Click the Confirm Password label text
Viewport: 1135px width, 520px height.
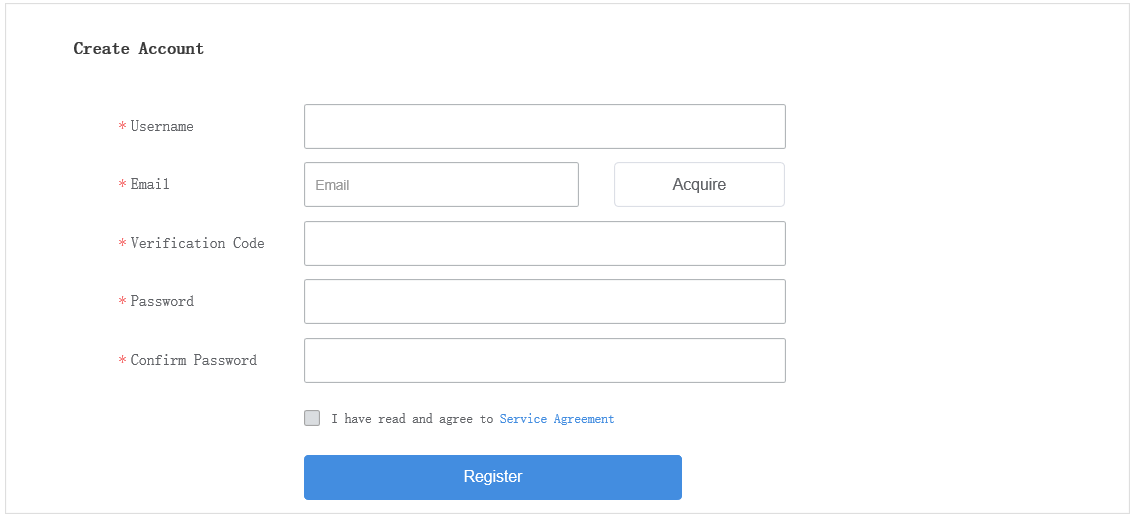pos(193,360)
